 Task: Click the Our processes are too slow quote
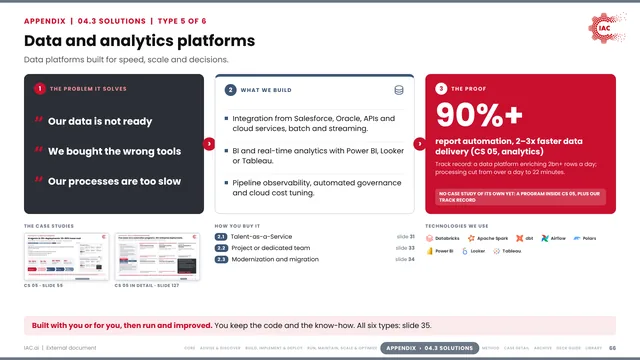114,182
